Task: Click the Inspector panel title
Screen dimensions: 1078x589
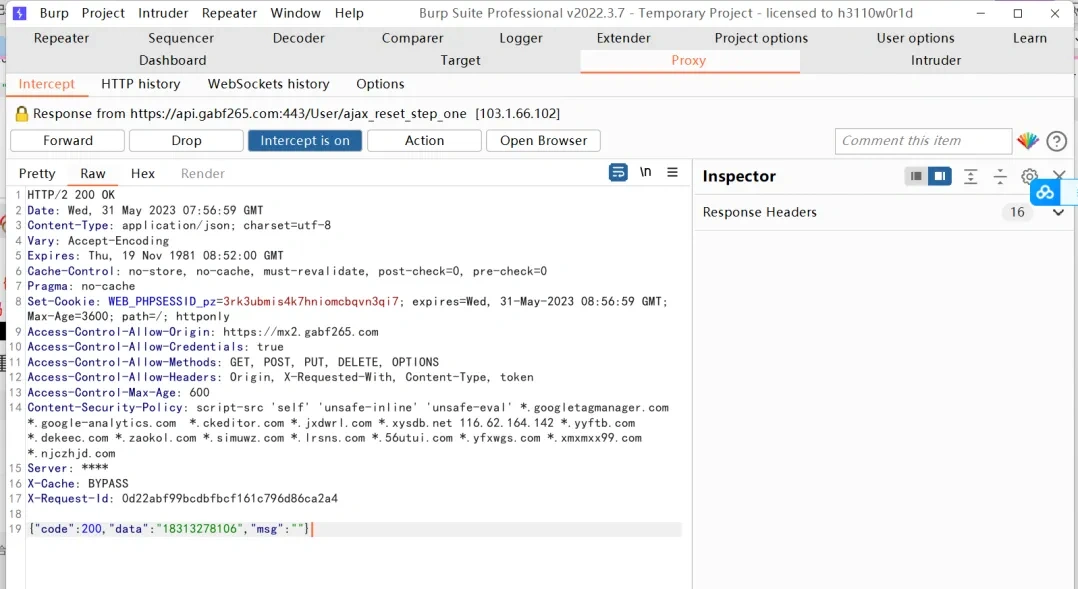Action: click(739, 177)
